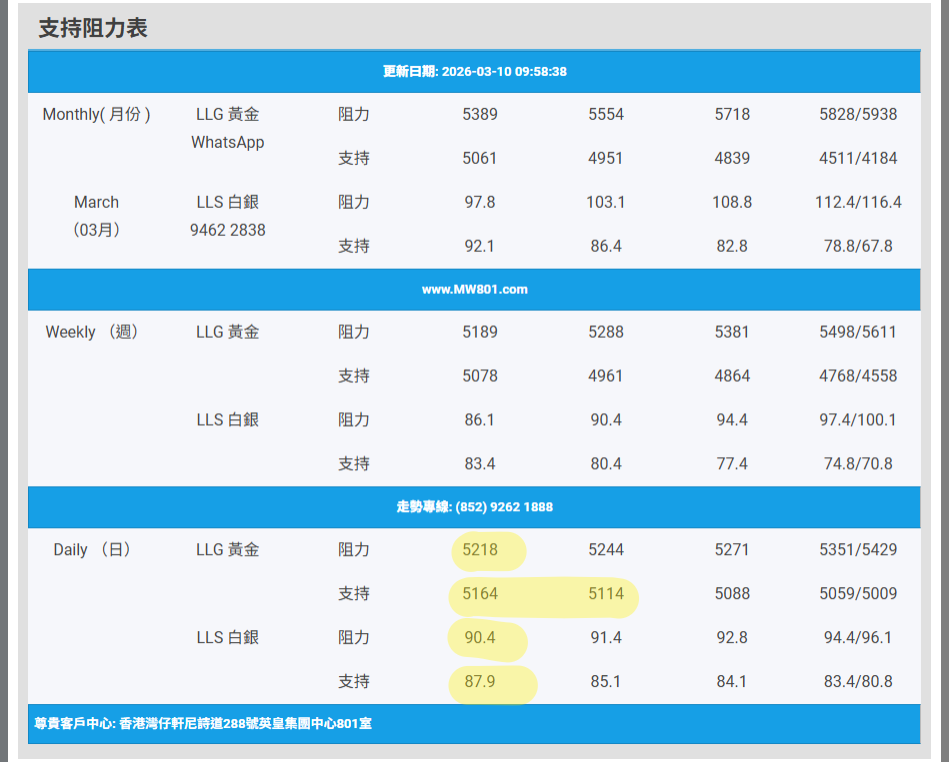
Task: Click the highlighted daily gold resistance 5218
Action: click(x=480, y=550)
